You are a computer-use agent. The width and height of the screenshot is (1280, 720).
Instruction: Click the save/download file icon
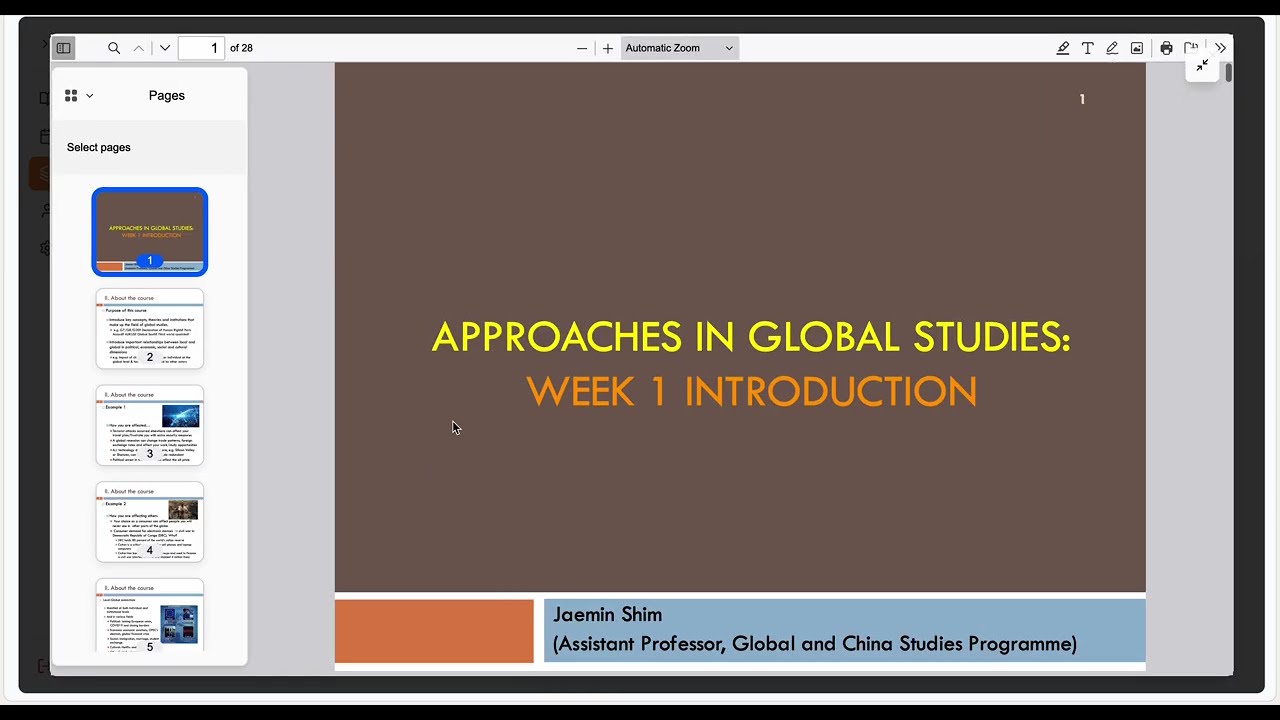(1191, 48)
